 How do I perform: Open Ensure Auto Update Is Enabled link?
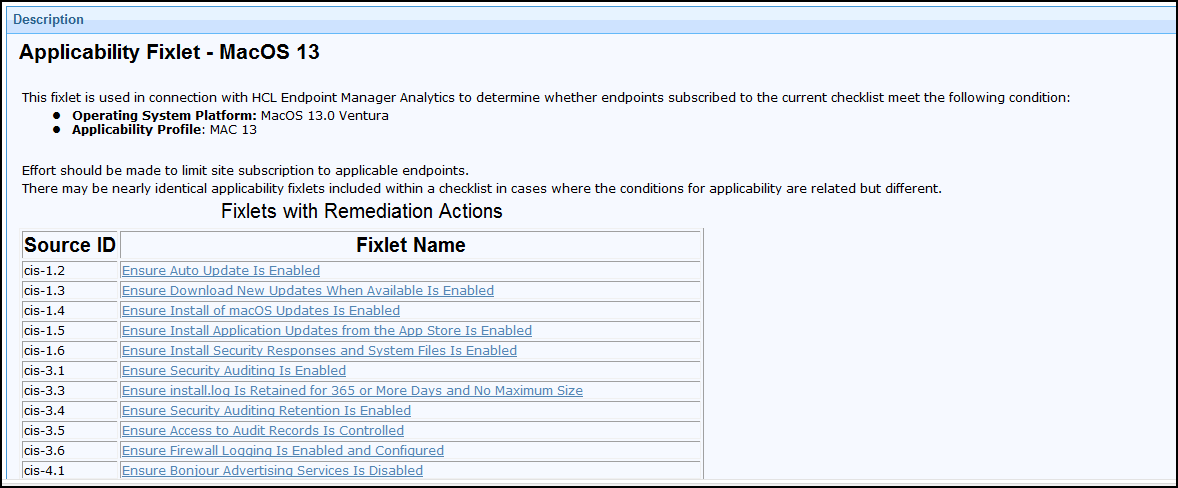(221, 270)
